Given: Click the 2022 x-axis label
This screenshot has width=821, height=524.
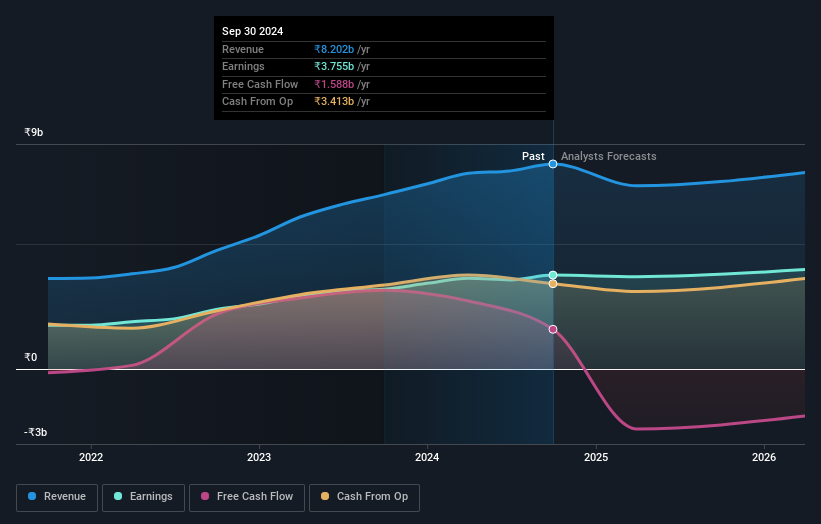Looking at the screenshot, I should click(x=91, y=457).
